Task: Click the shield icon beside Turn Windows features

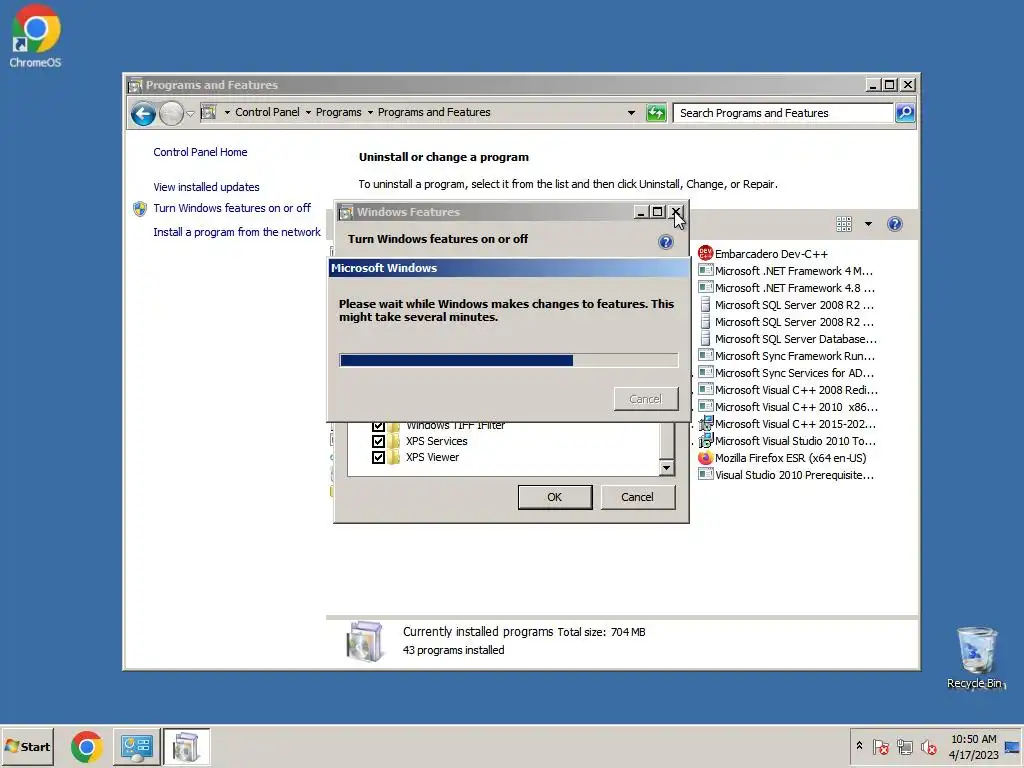Action: click(x=140, y=208)
